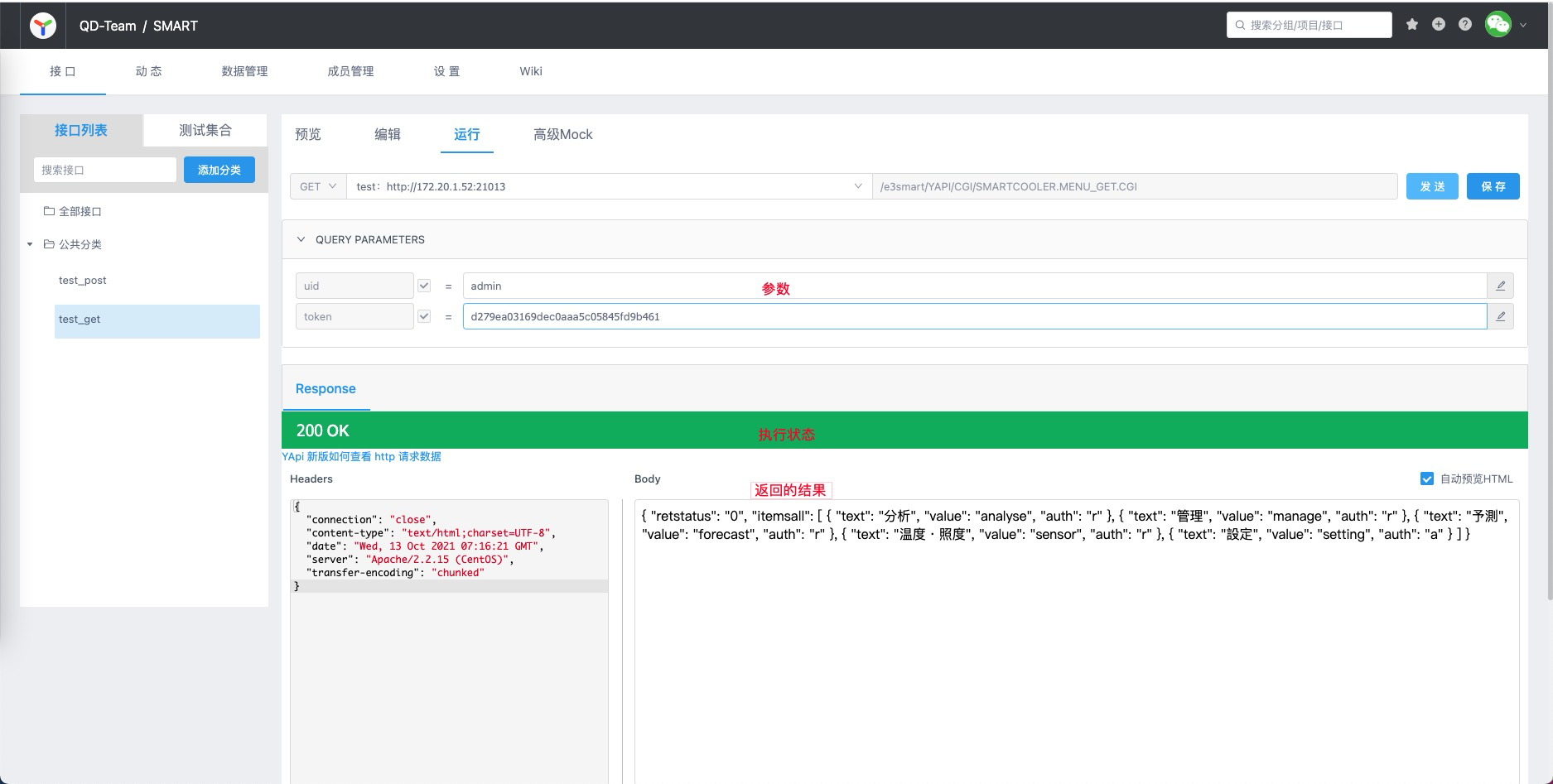The image size is (1553, 784).
Task: Click the 添加分类 button
Action: 219,170
